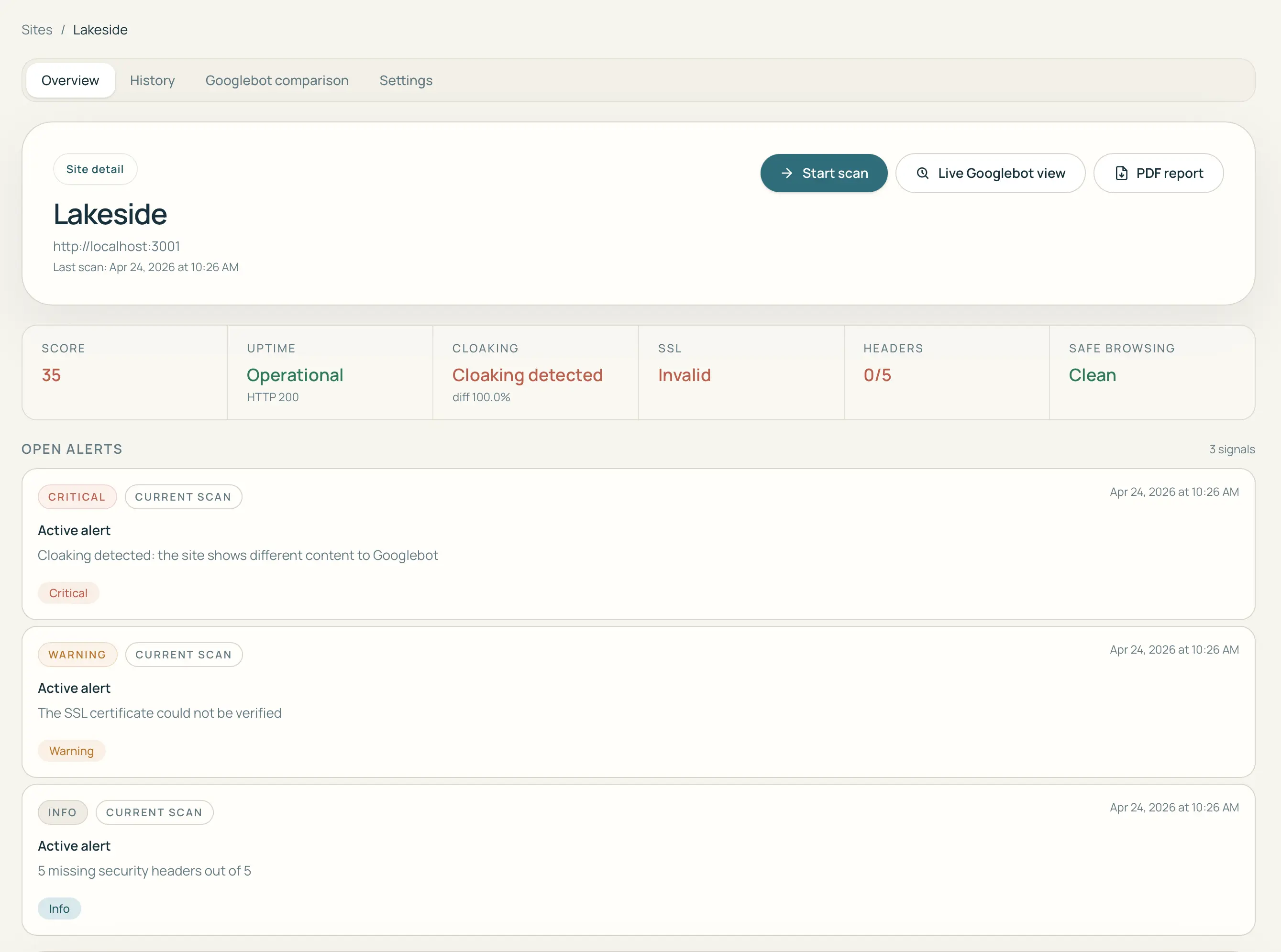Screen dimensions: 1281x952
Task: Download the PDF report
Action: point(1158,173)
